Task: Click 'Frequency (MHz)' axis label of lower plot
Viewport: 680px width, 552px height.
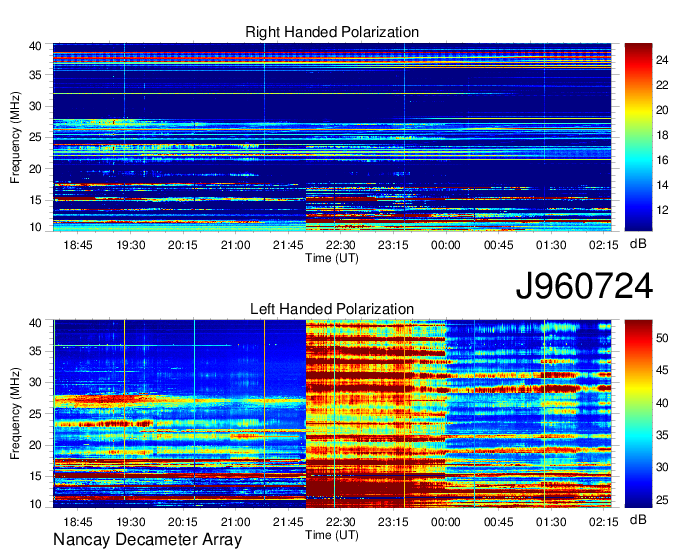Action: point(15,414)
